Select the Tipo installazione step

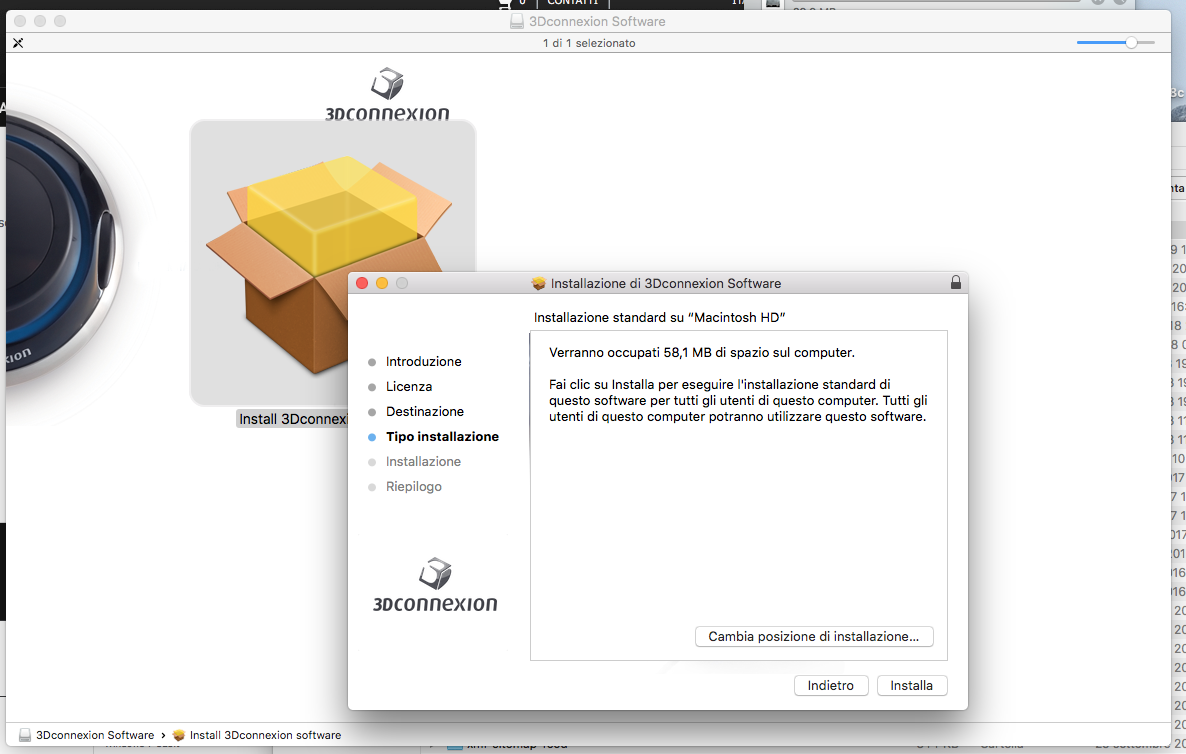coord(442,436)
